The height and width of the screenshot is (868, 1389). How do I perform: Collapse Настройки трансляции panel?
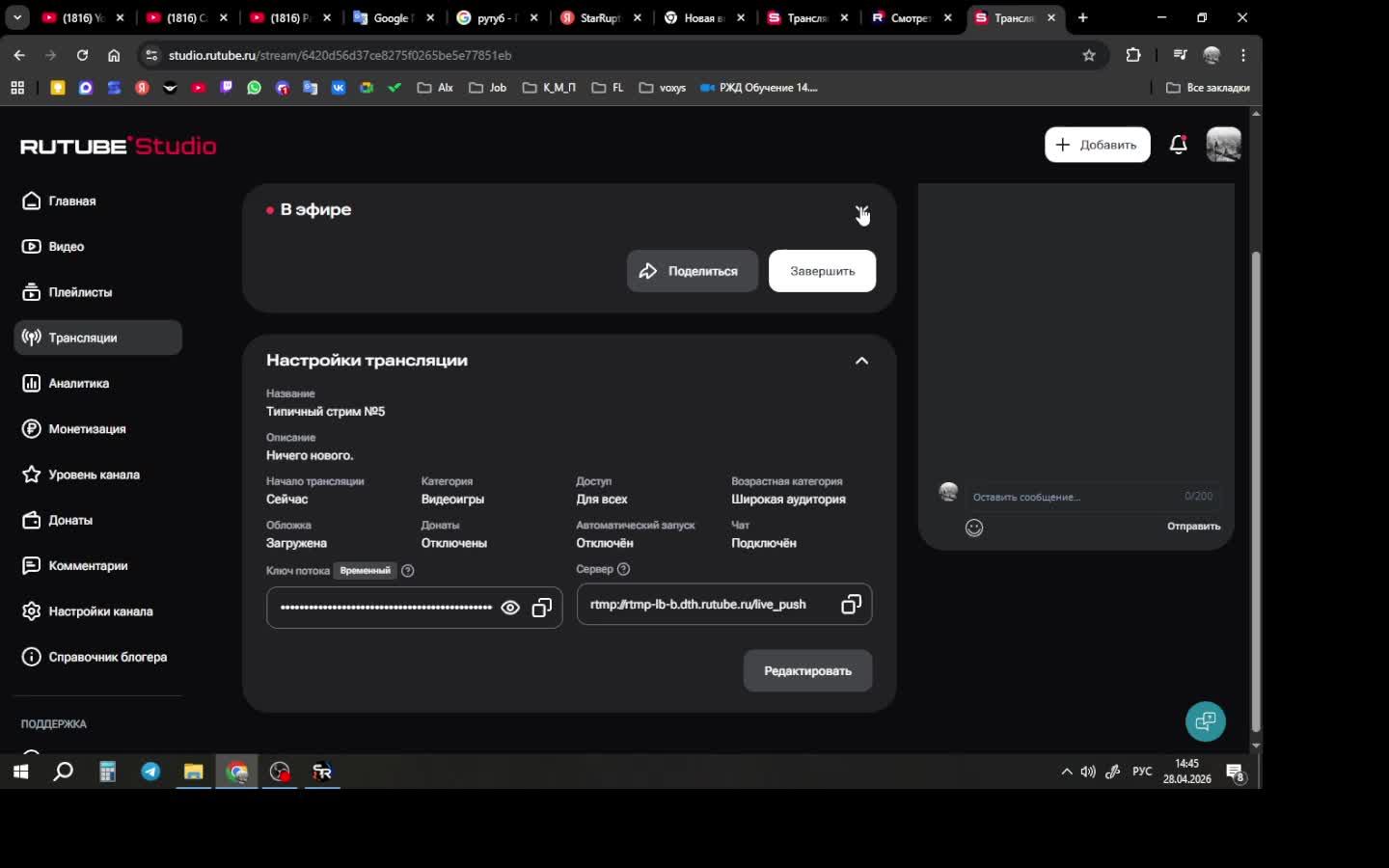861,361
